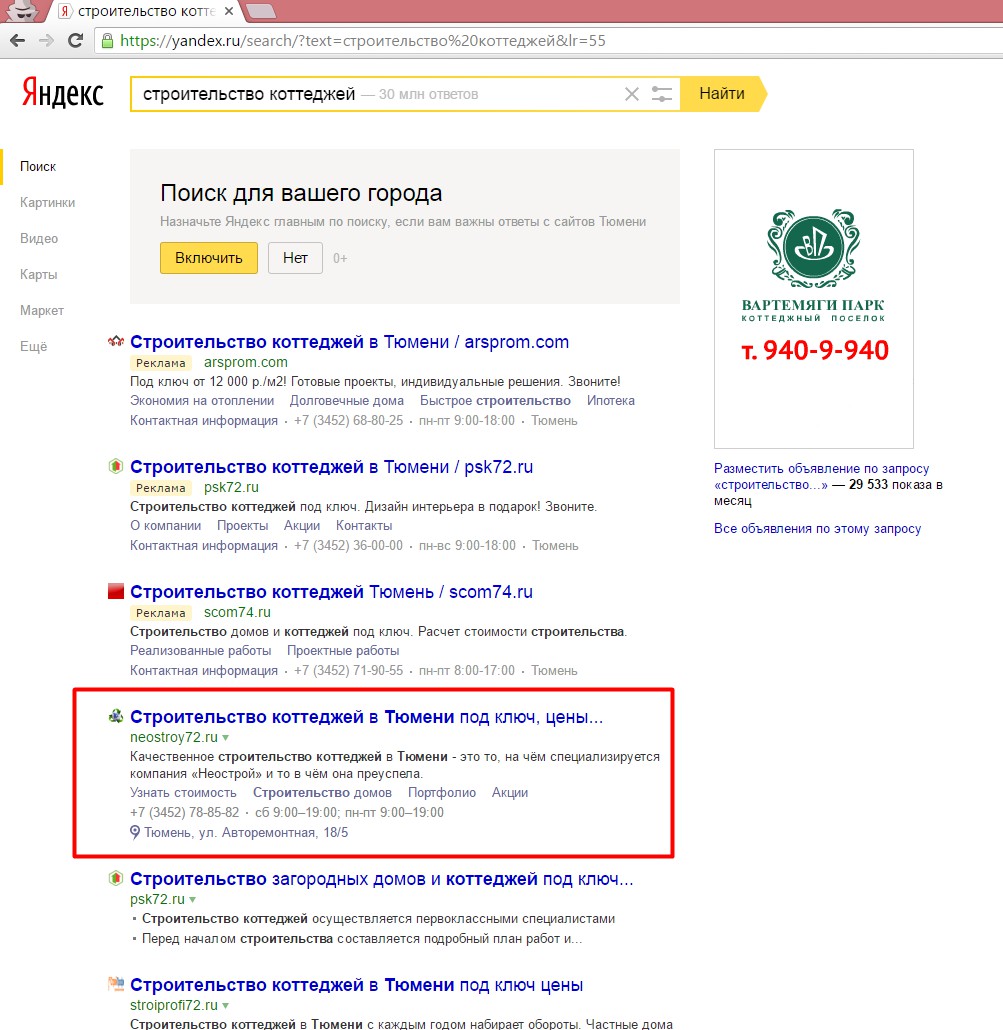Open Строительство загородных домов result title
This screenshot has height=1030, width=1003.
point(382,879)
